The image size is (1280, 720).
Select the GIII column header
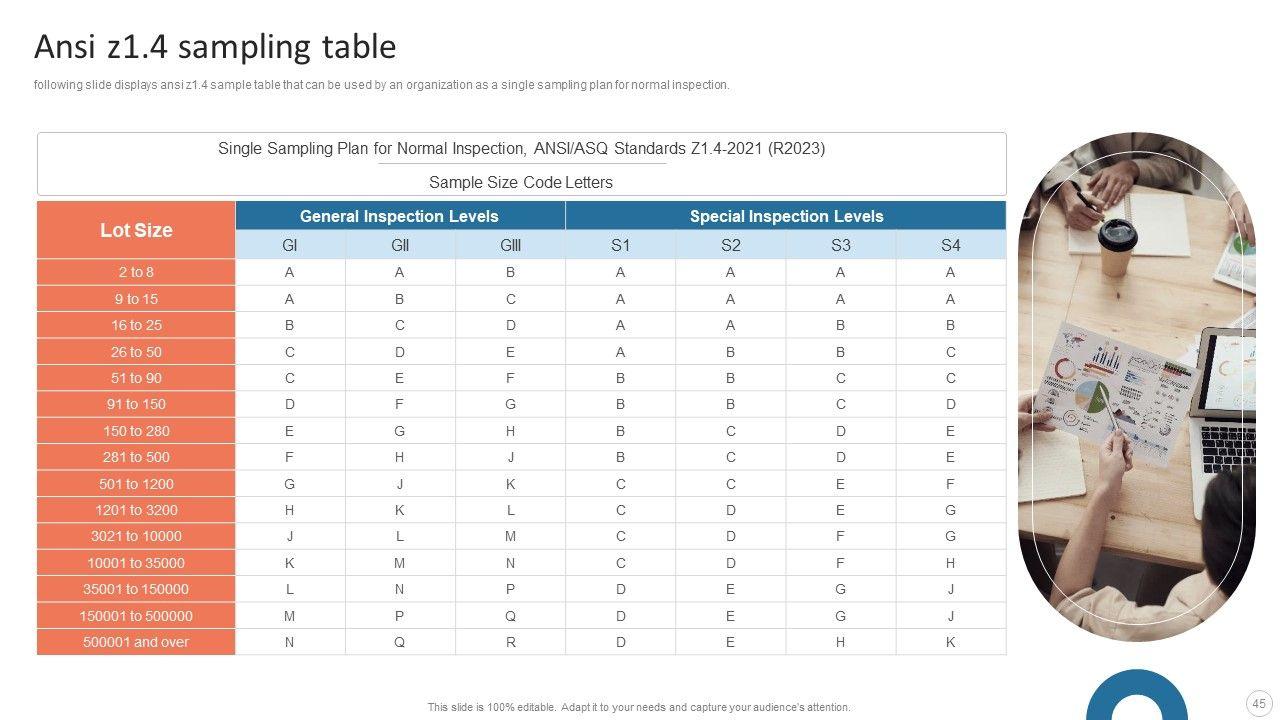tap(510, 245)
